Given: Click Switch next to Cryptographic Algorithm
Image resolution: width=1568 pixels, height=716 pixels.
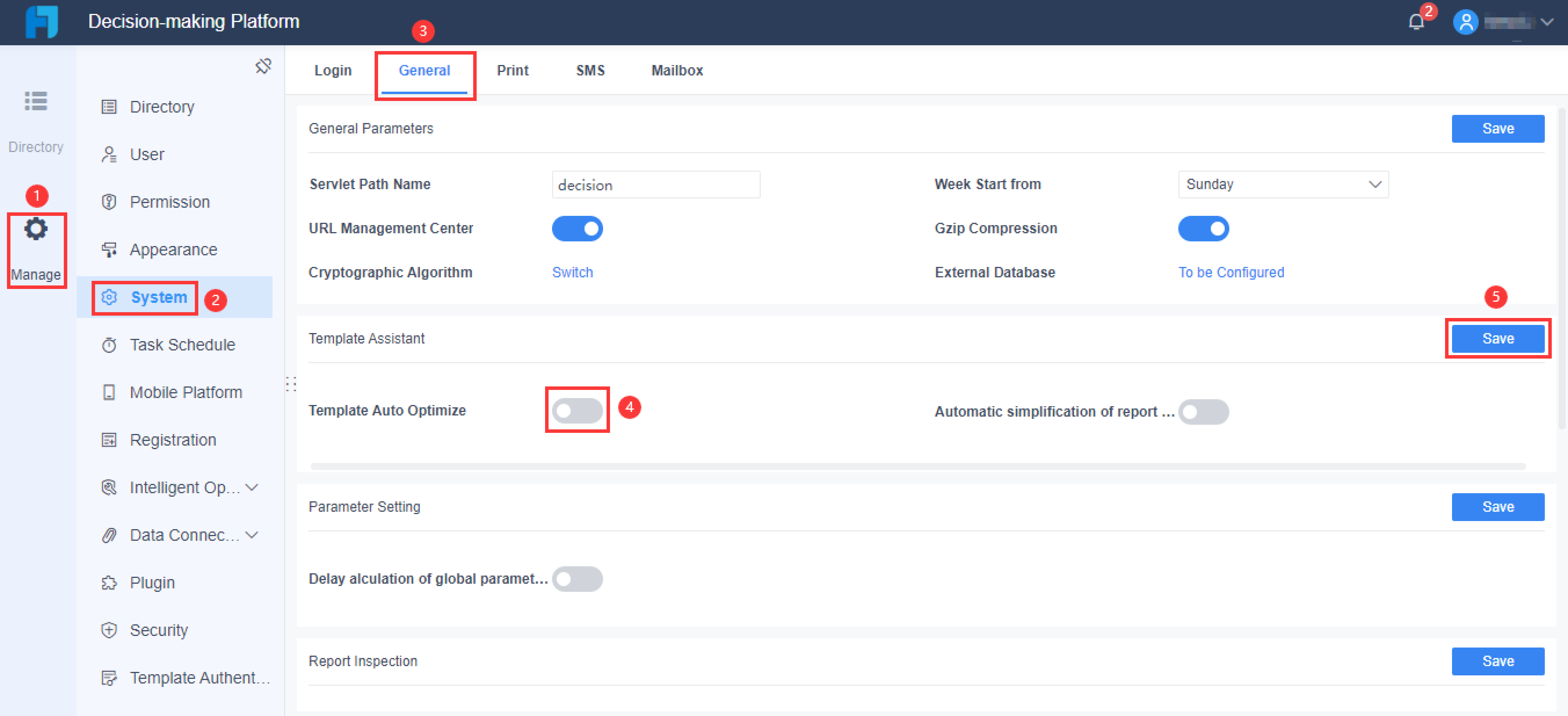Looking at the screenshot, I should (572, 272).
